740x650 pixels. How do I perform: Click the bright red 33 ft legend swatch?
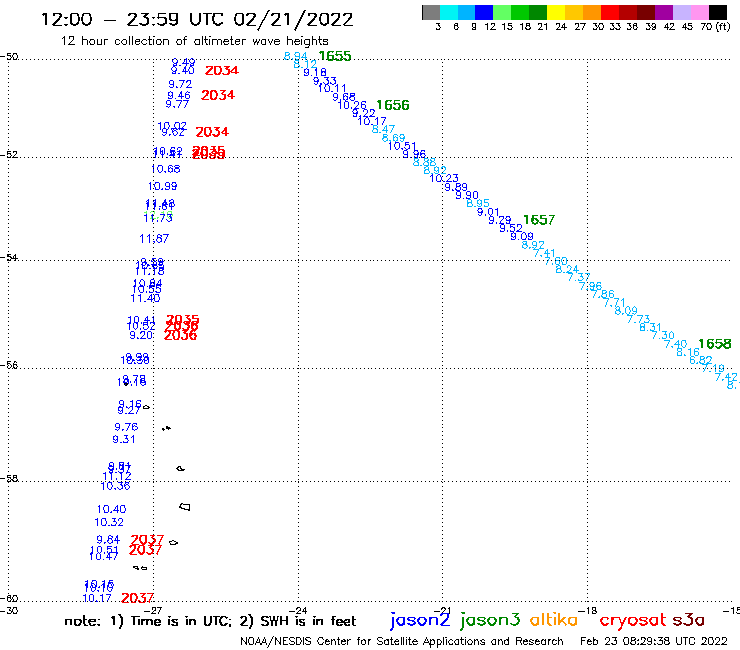pos(610,12)
